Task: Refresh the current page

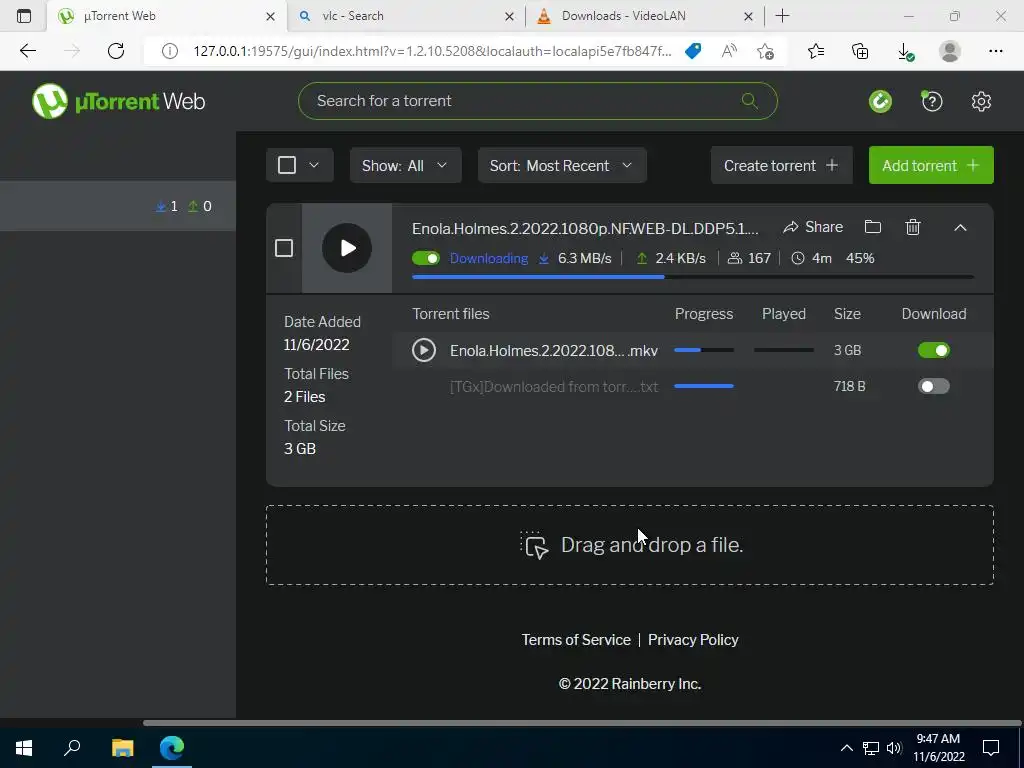Action: click(116, 50)
